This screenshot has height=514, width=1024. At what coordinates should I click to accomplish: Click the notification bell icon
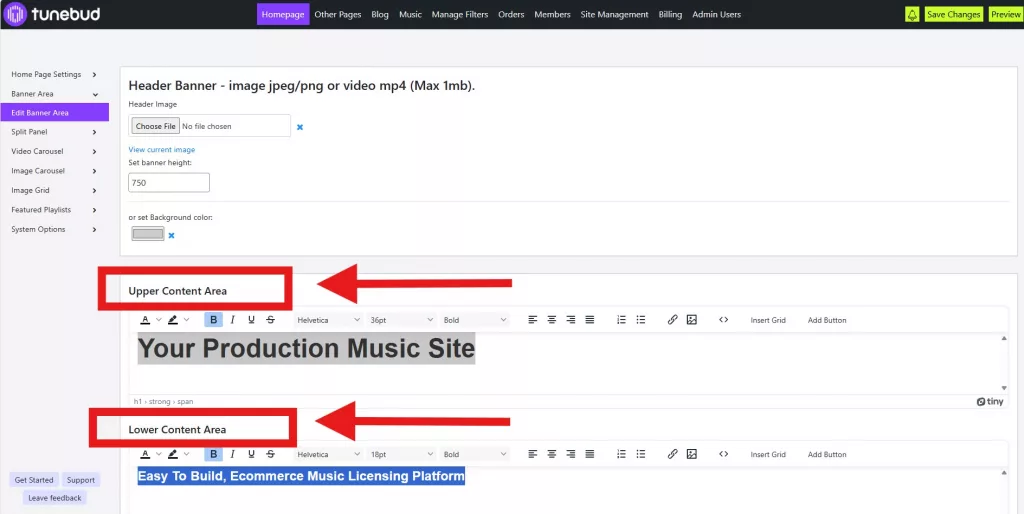pos(912,15)
